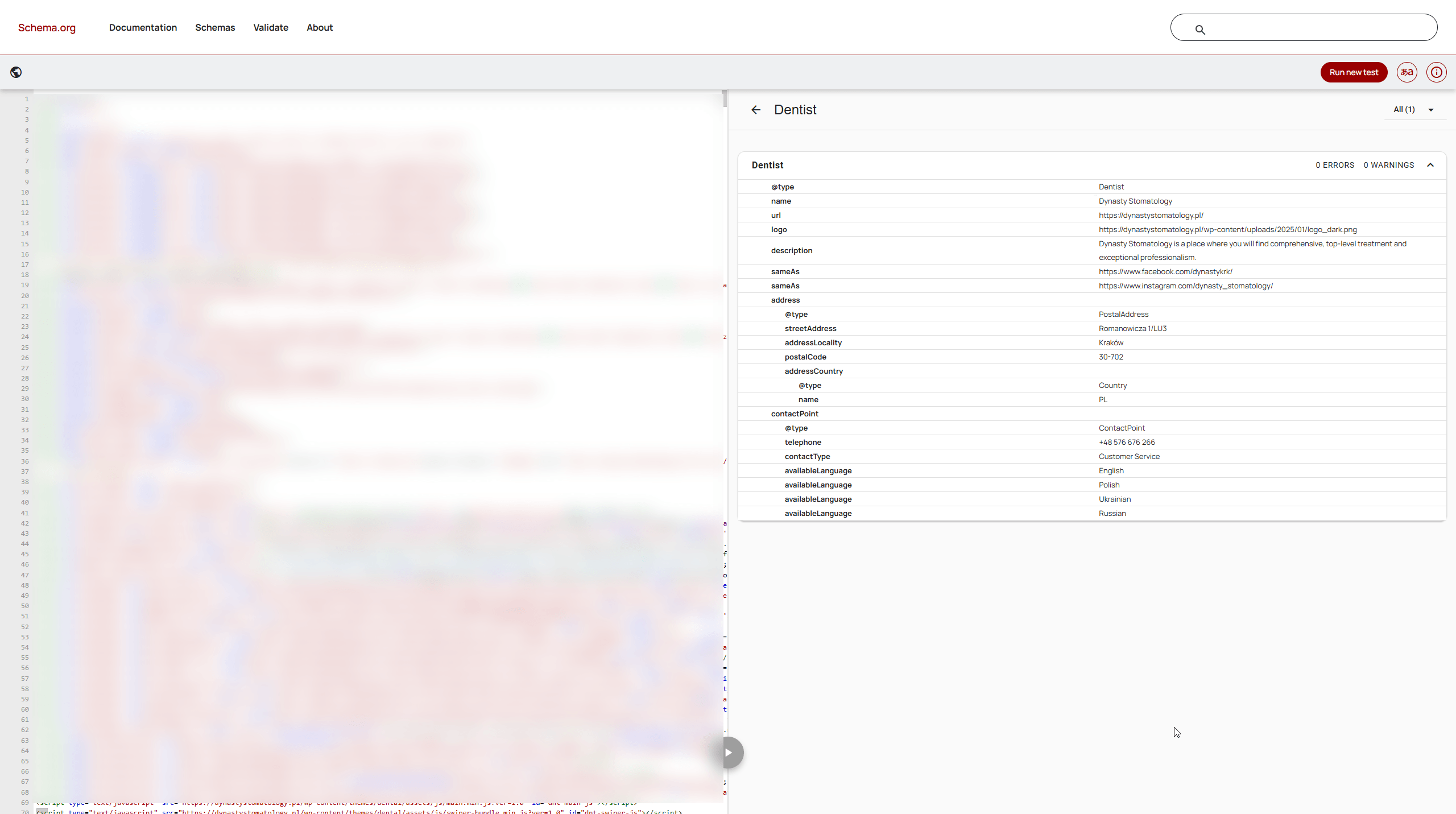Collapse the Dentist result card chevron
Screen dimensions: 1456x814
click(x=1430, y=165)
